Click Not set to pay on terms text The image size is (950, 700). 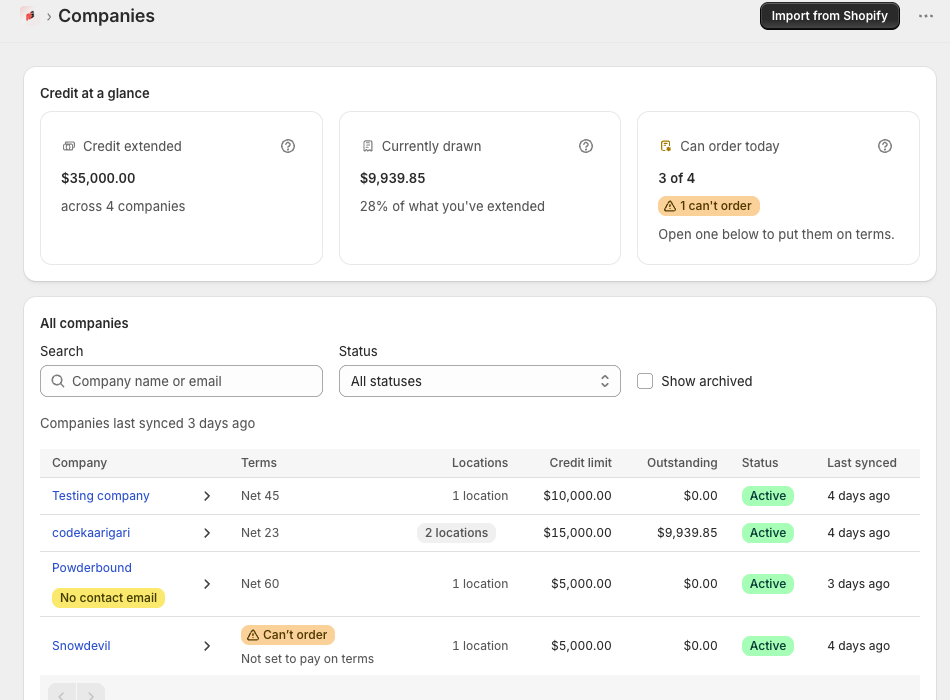click(307, 659)
